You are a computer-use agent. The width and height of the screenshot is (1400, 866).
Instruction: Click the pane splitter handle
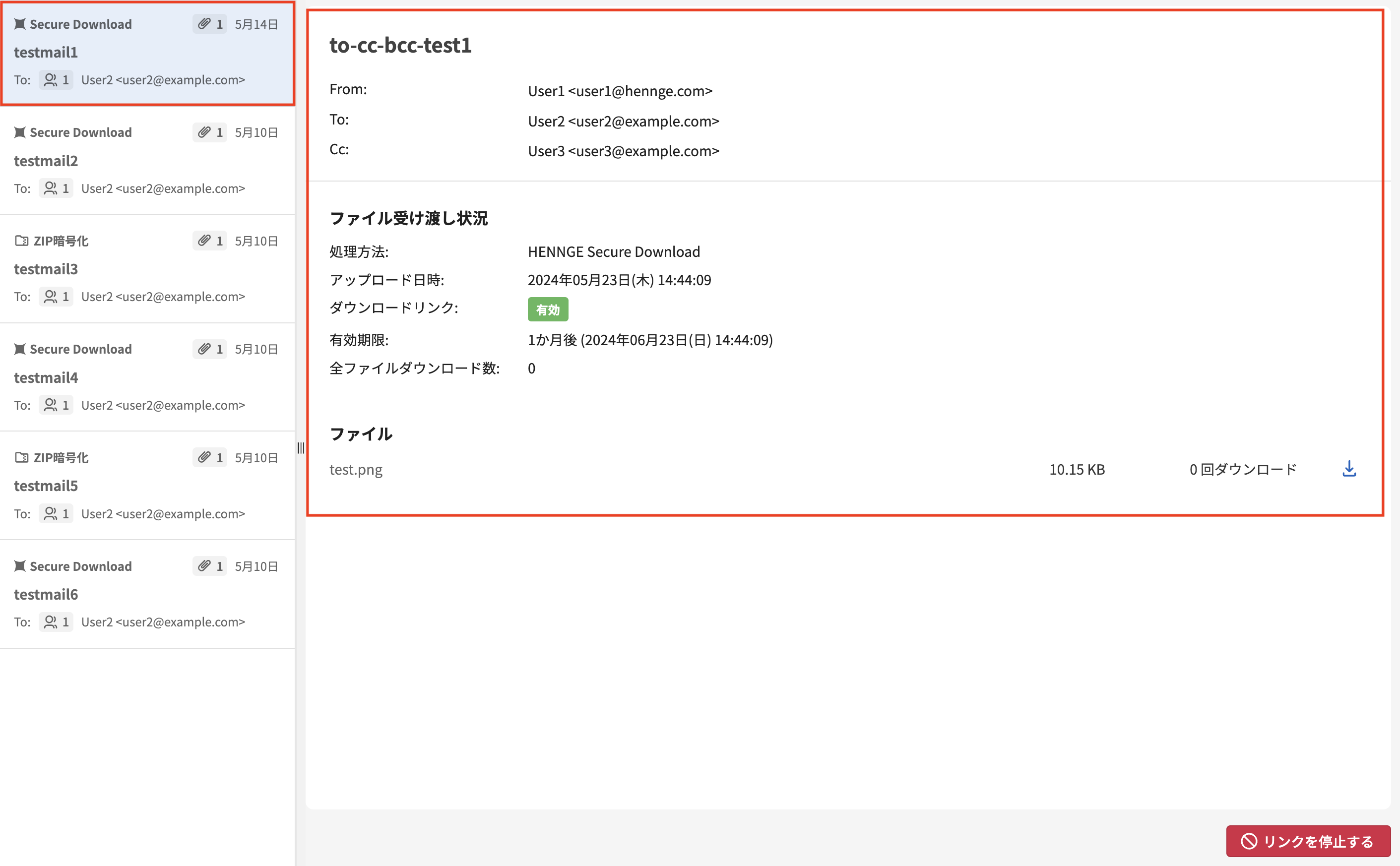[x=301, y=448]
